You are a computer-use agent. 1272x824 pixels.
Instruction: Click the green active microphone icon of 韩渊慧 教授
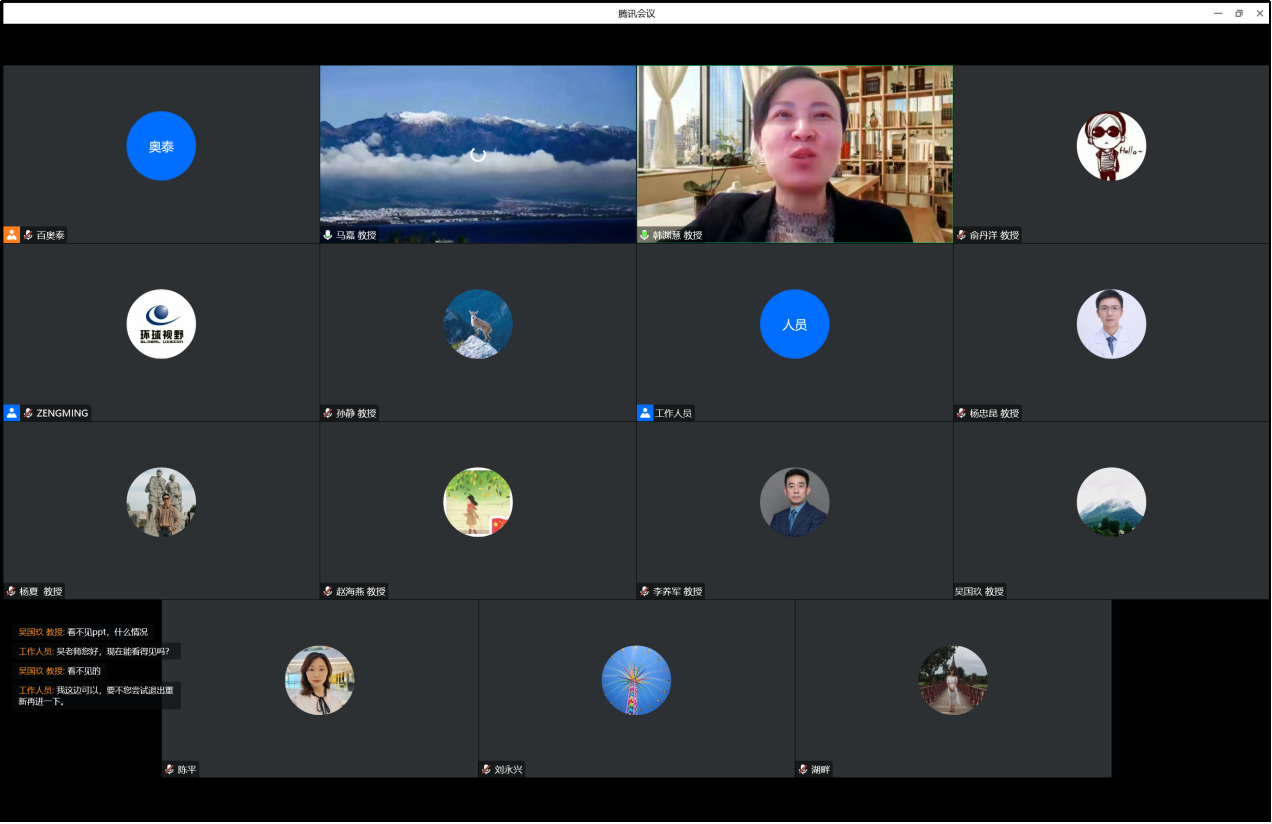(x=645, y=235)
